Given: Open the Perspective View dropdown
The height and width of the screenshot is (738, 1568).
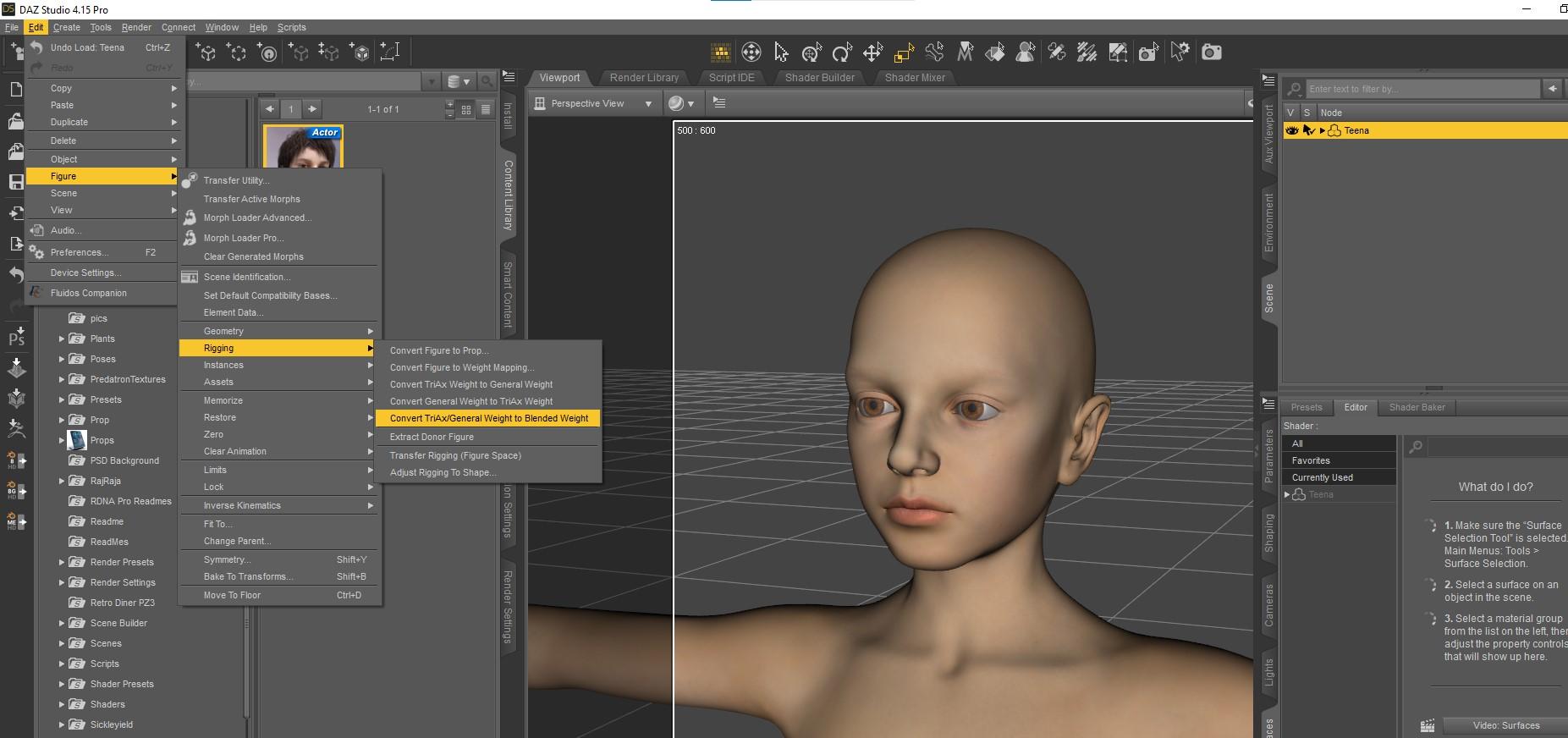Looking at the screenshot, I should (x=648, y=104).
